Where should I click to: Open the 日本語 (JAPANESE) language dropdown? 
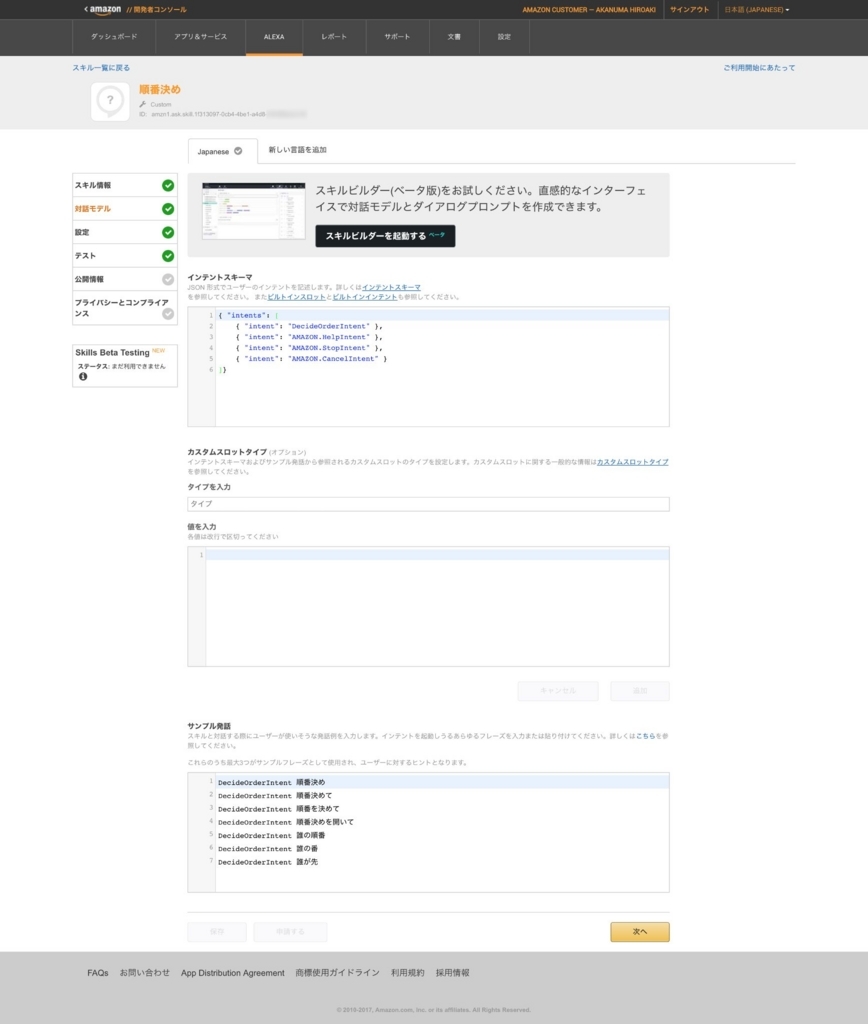tap(756, 10)
